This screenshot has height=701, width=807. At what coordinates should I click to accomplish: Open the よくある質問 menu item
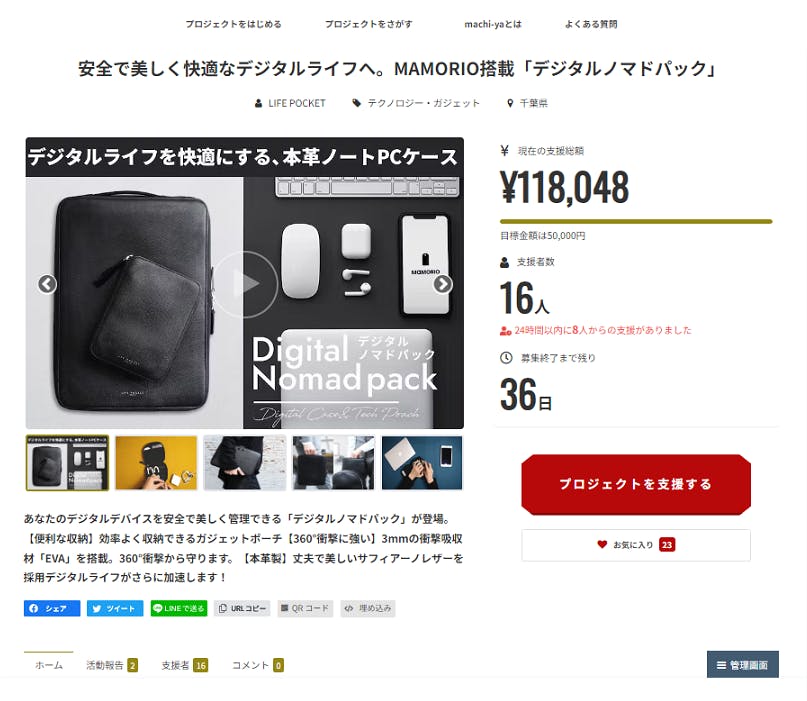click(591, 24)
